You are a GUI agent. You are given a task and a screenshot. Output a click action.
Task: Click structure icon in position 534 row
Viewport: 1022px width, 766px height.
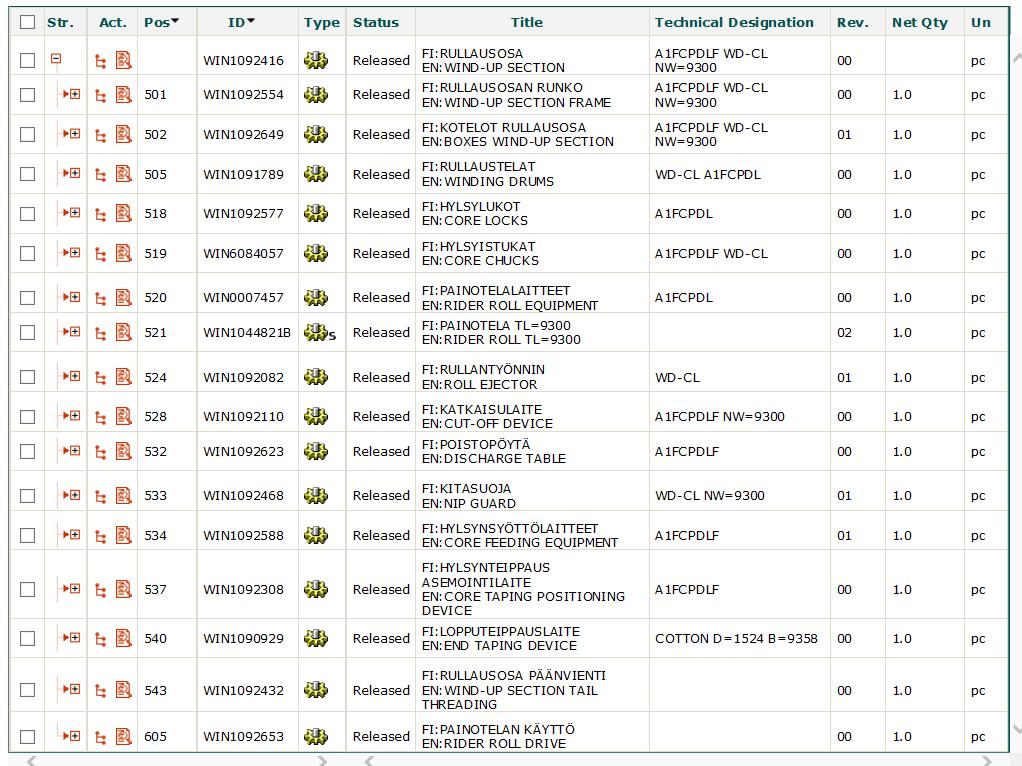(x=100, y=536)
